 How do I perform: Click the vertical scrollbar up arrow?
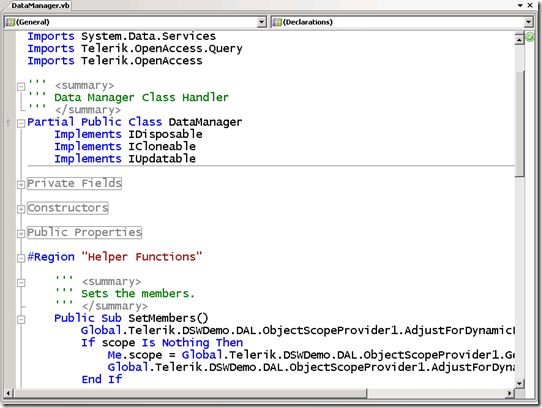point(519,40)
